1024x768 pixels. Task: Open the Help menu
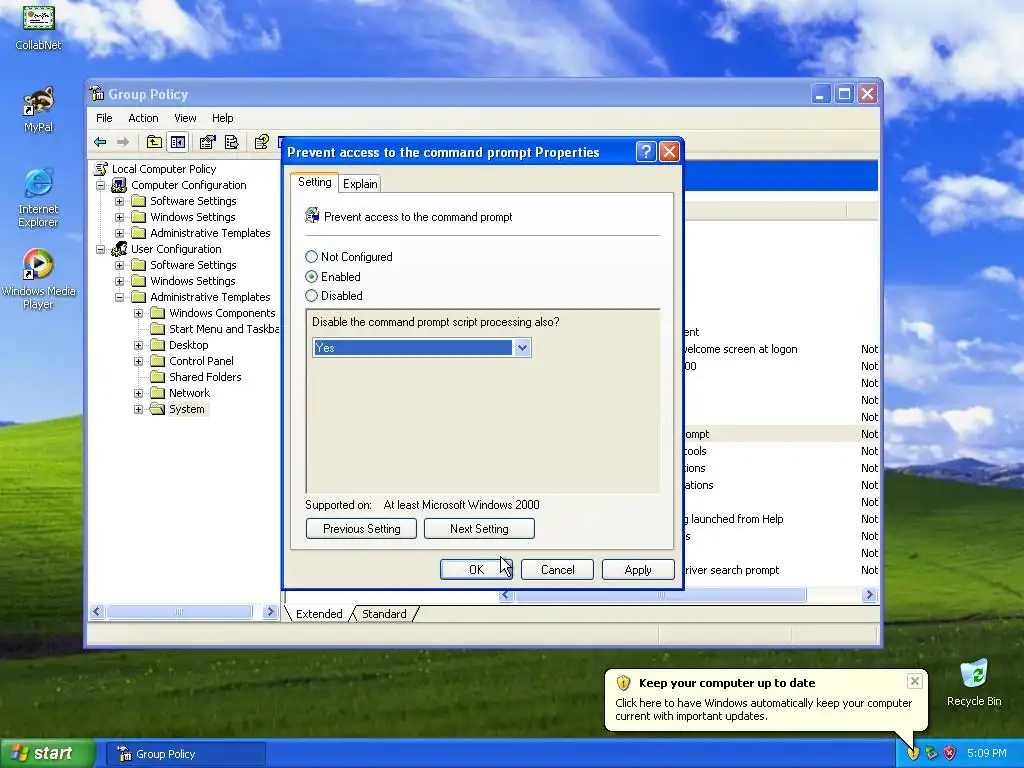222,118
